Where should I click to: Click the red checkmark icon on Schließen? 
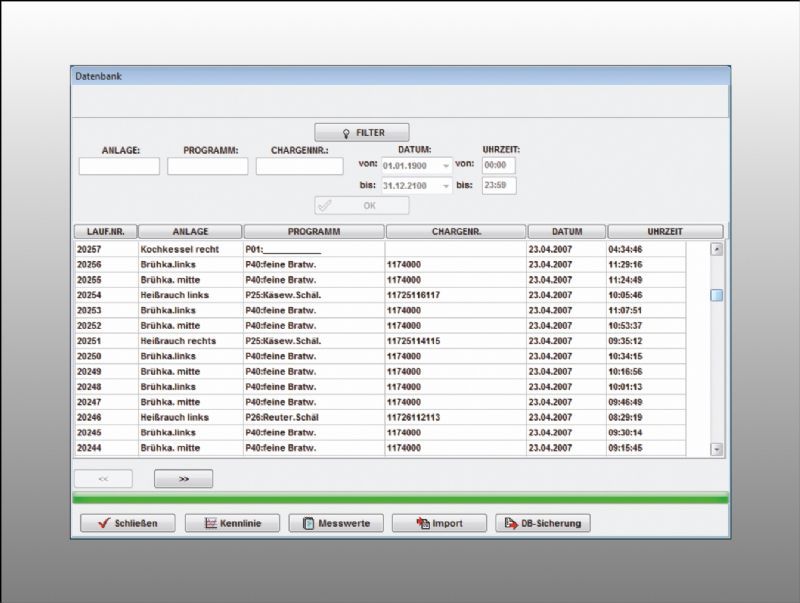pyautogui.click(x=104, y=523)
